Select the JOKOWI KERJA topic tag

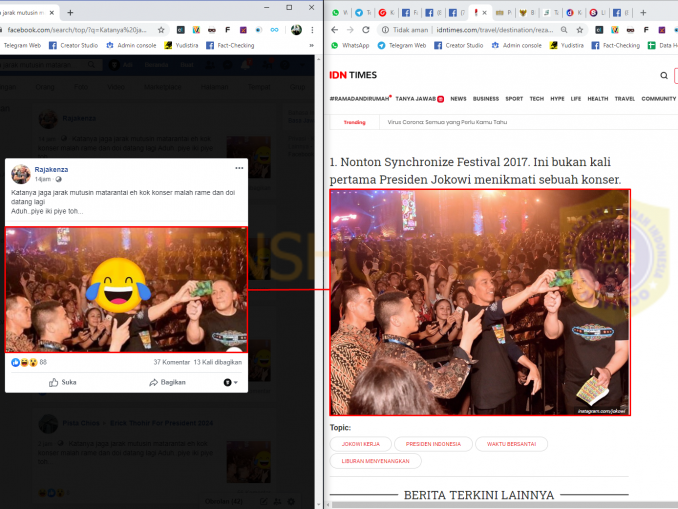point(361,444)
